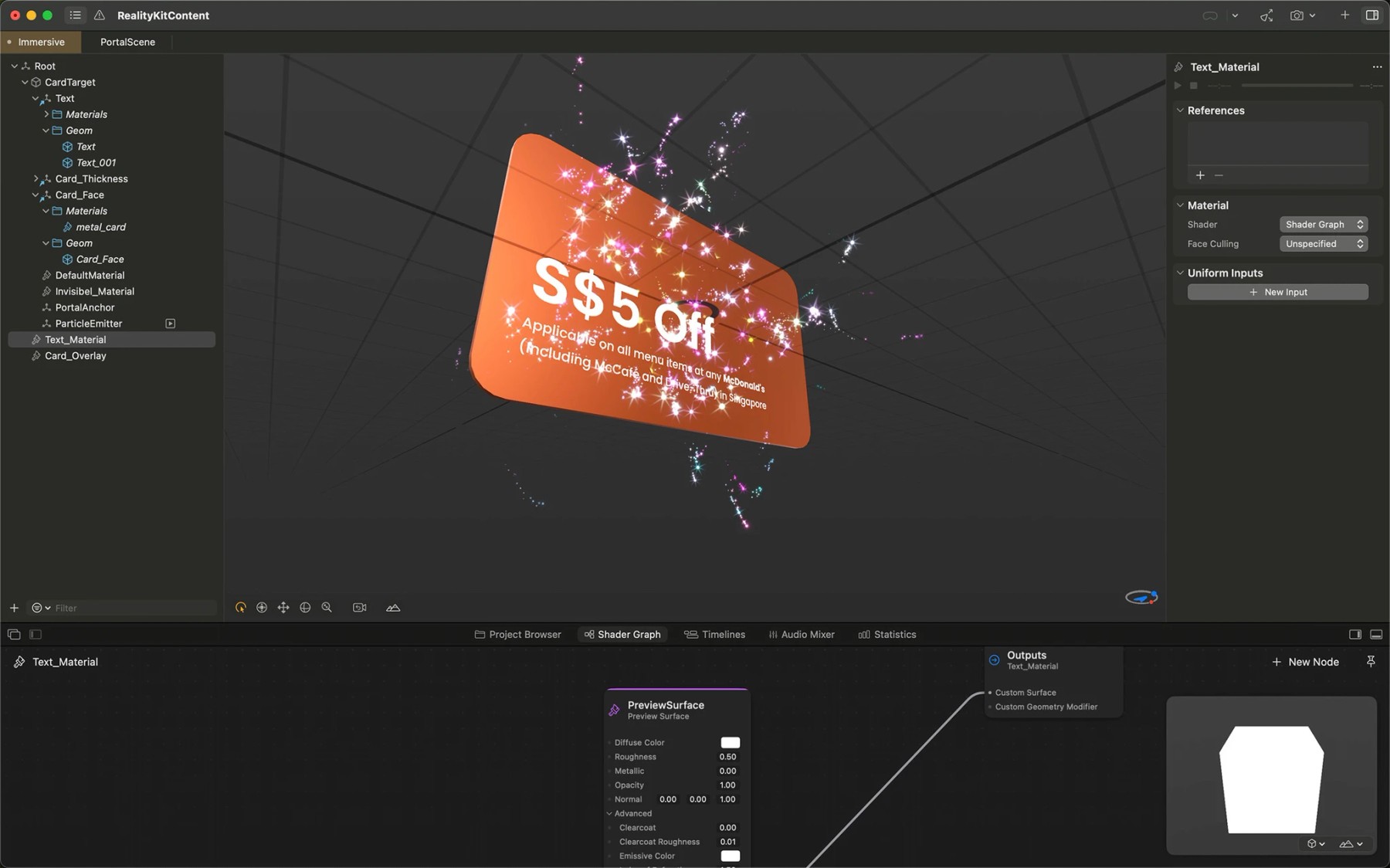This screenshot has width=1390, height=868.
Task: Open preview environment lighting dropdown
Action: coord(1351,844)
